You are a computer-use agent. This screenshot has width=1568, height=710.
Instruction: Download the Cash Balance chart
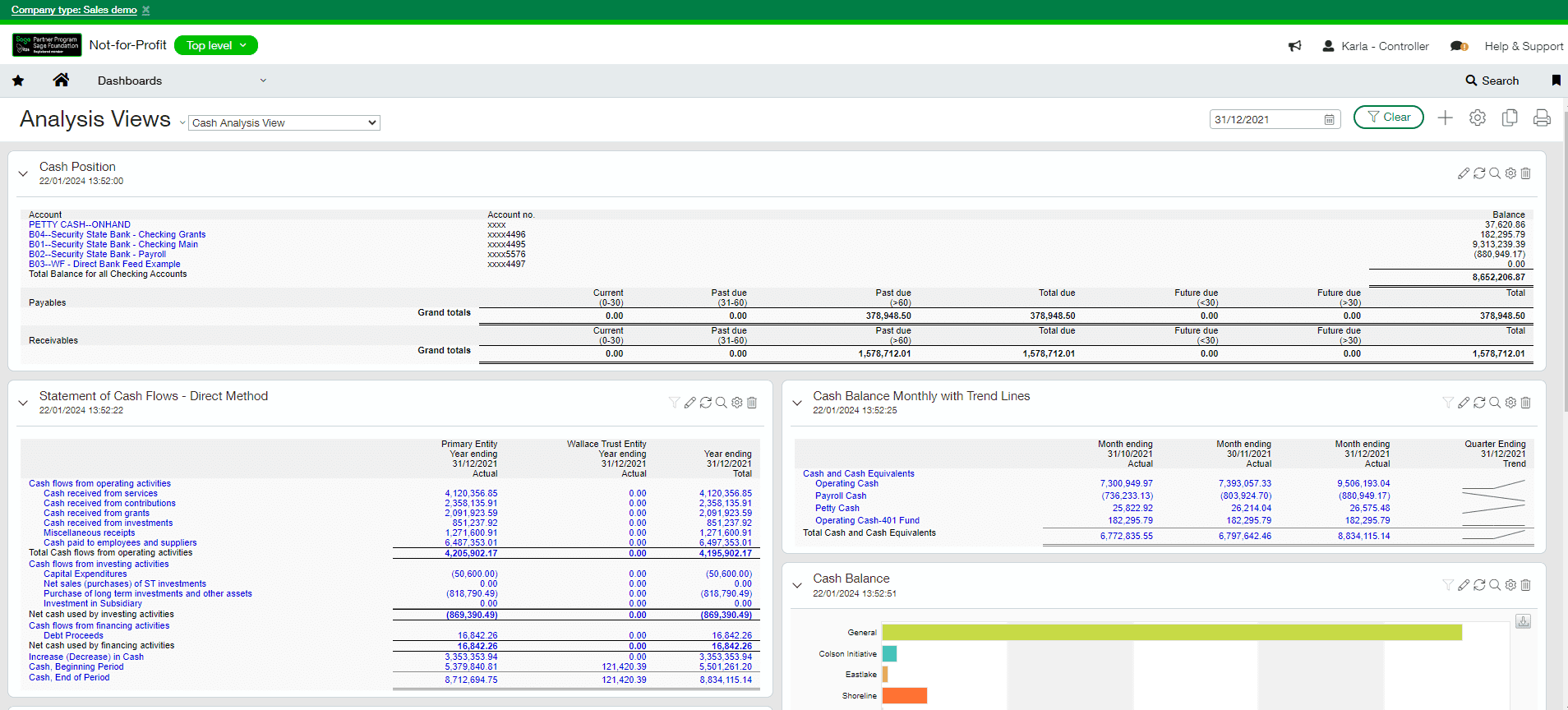(x=1523, y=622)
